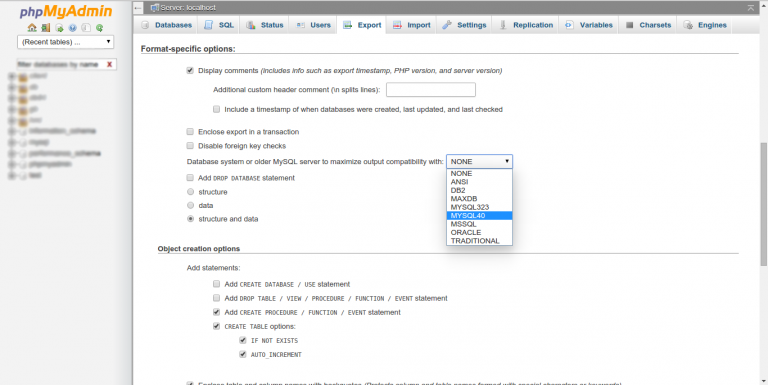This screenshot has width=768, height=385.
Task: Click the performance_schema database icon
Action: pyautogui.click(x=23, y=153)
